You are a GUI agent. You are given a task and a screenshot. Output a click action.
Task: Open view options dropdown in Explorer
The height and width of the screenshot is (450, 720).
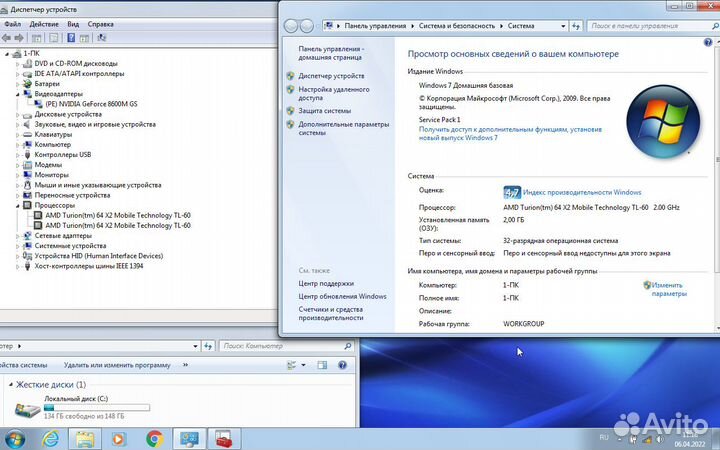coord(303,365)
